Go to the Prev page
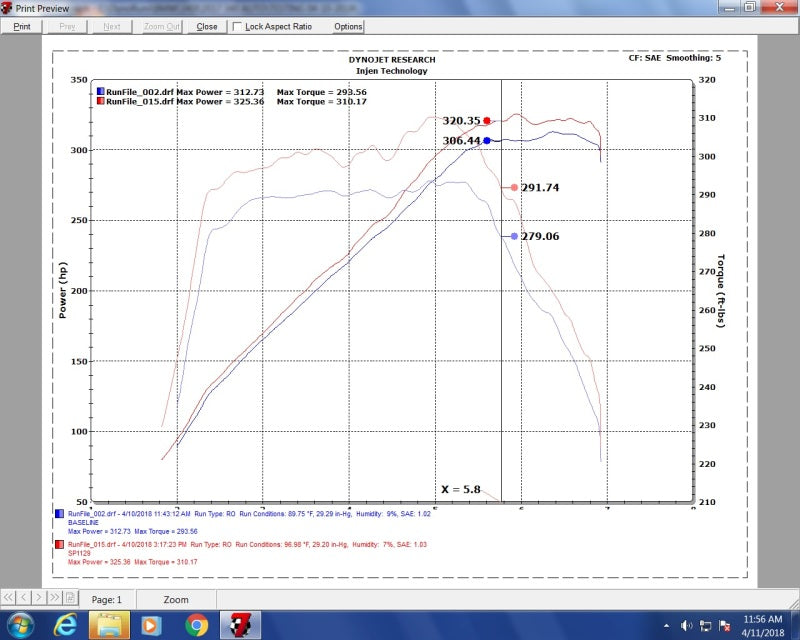Image resolution: width=800 pixels, height=640 pixels. tap(66, 27)
